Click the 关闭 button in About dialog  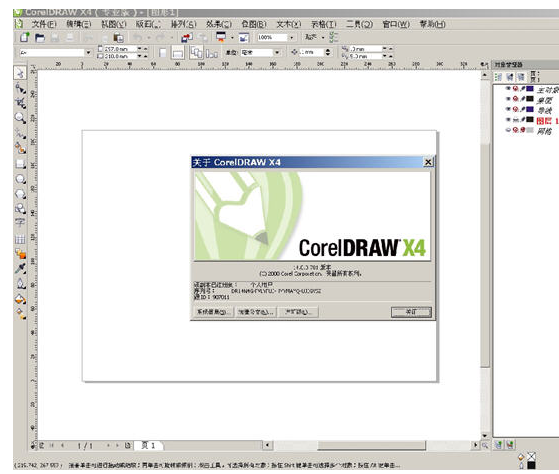coord(411,312)
